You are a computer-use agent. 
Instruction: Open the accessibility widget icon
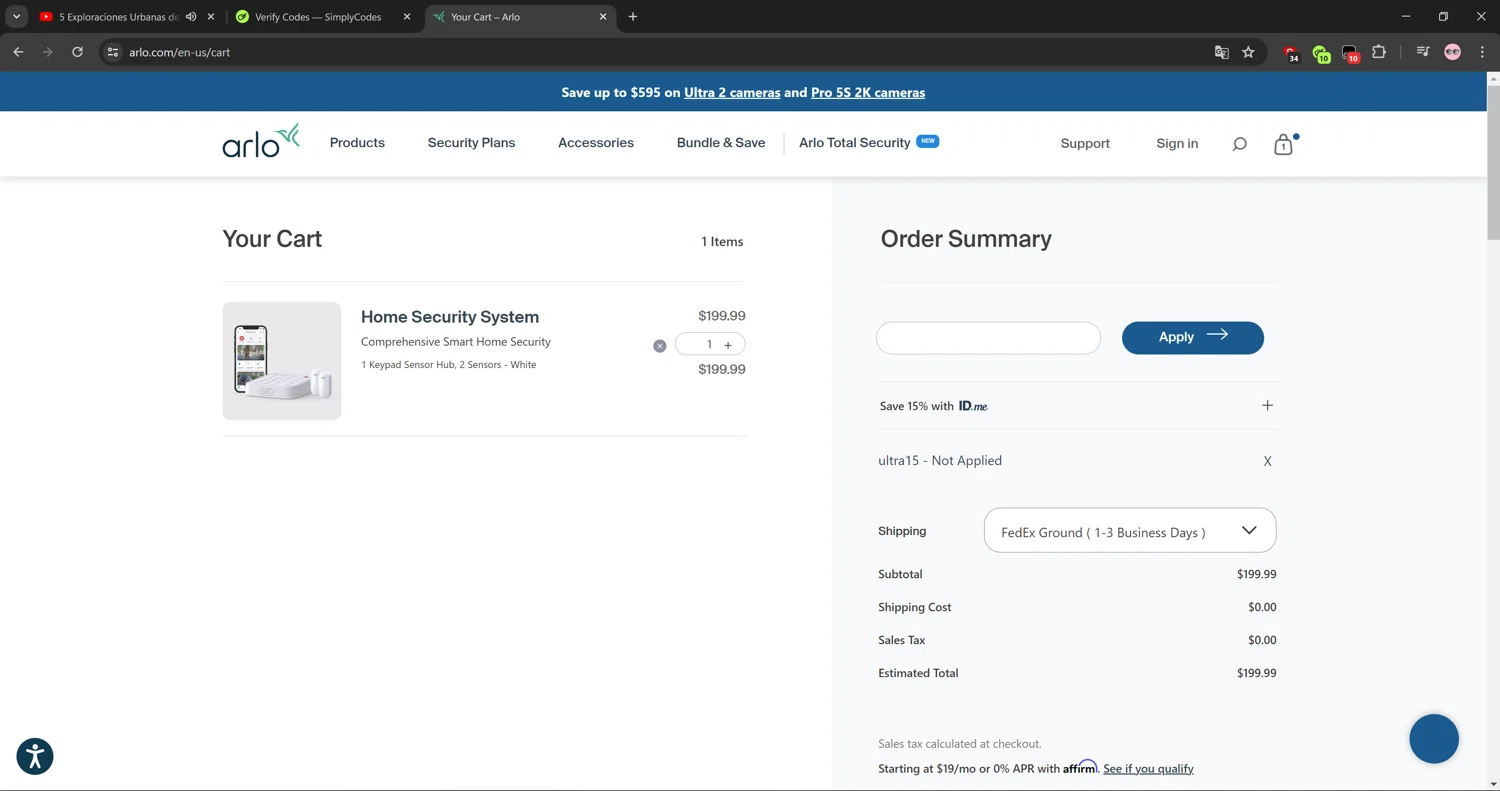coord(35,756)
